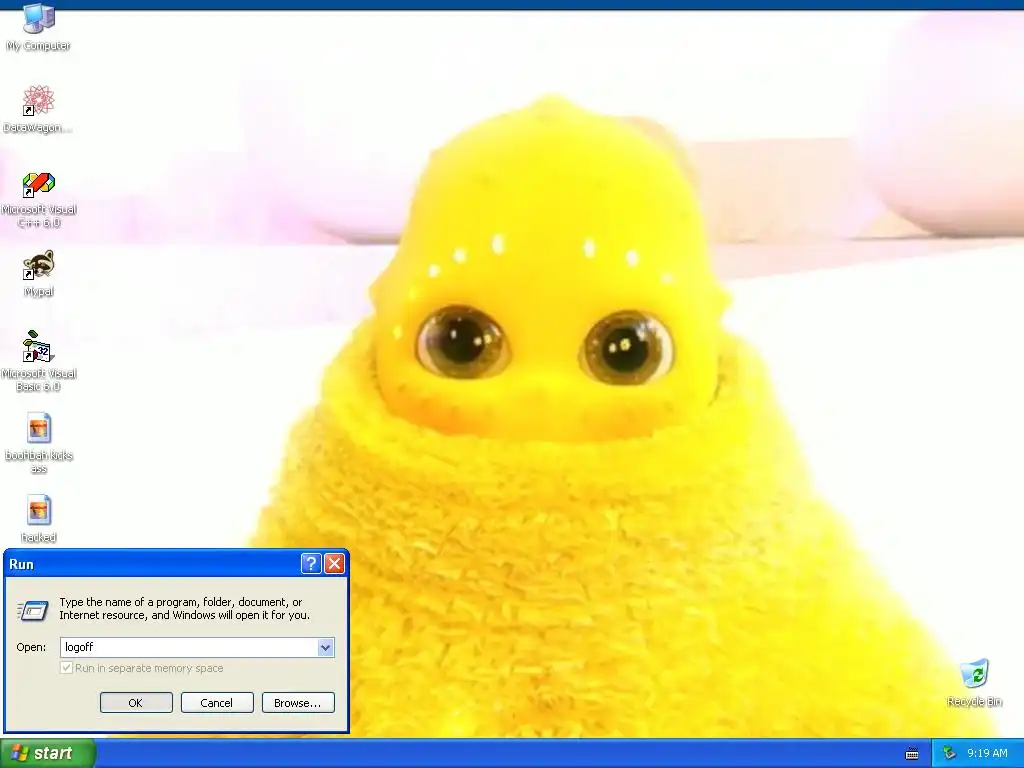
Task: Open the Start menu
Action: 47,753
